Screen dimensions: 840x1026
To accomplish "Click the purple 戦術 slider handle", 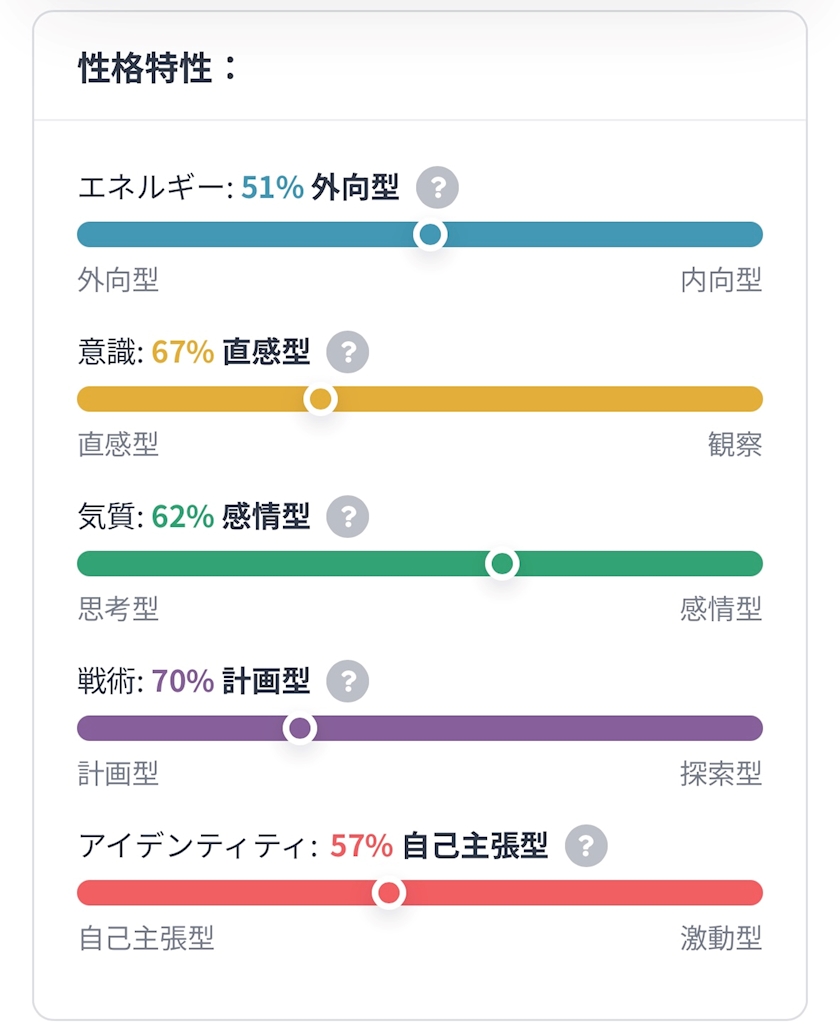I will point(299,729).
